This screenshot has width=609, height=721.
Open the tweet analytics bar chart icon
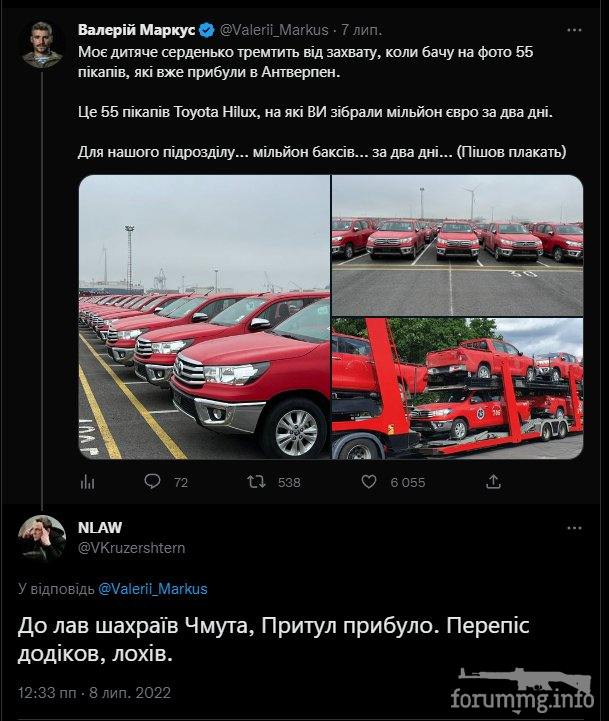point(87,482)
